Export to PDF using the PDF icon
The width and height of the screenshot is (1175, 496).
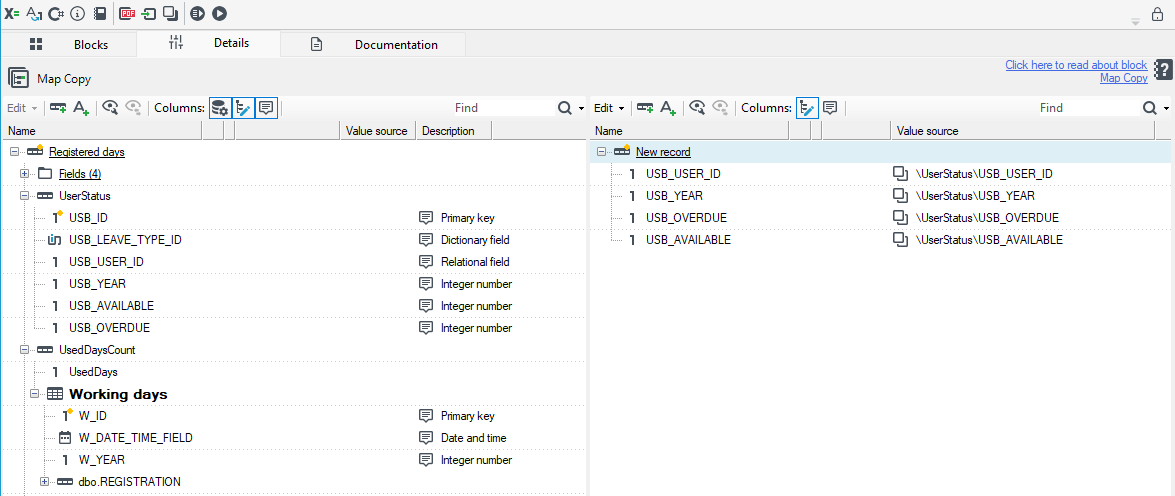[x=127, y=13]
